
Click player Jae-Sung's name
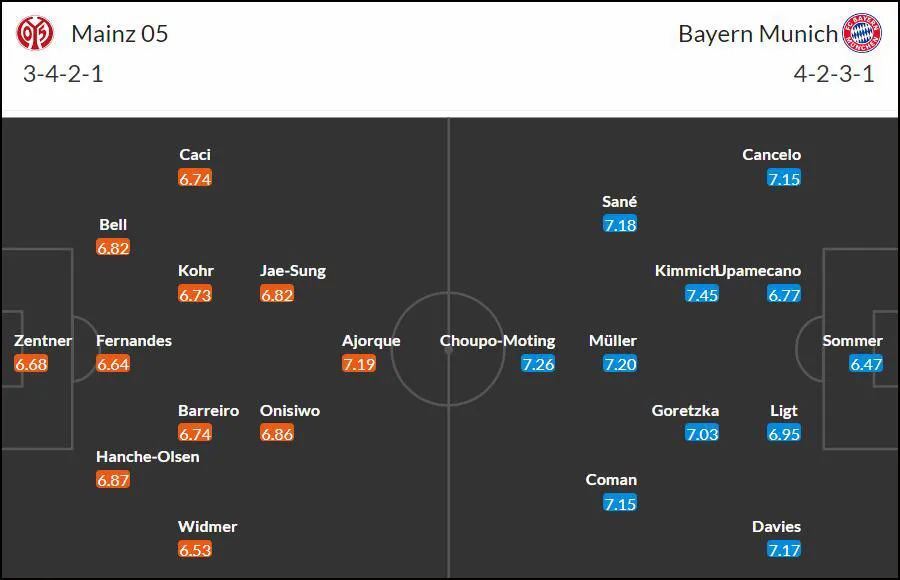(293, 271)
